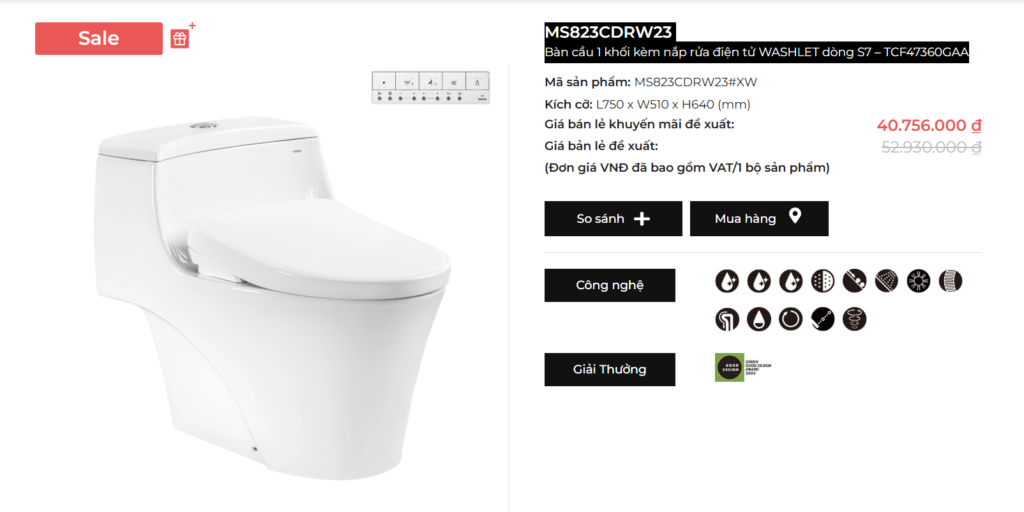Select the Giải Thưởng label tab
The height and width of the screenshot is (512, 1024).
(x=610, y=370)
